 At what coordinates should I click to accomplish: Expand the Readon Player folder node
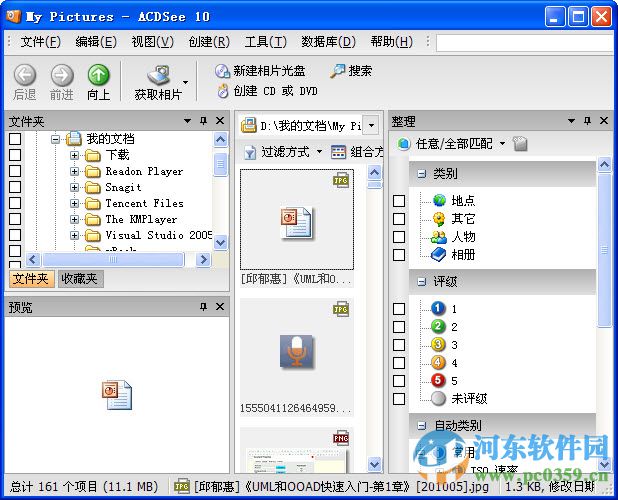pyautogui.click(x=74, y=171)
